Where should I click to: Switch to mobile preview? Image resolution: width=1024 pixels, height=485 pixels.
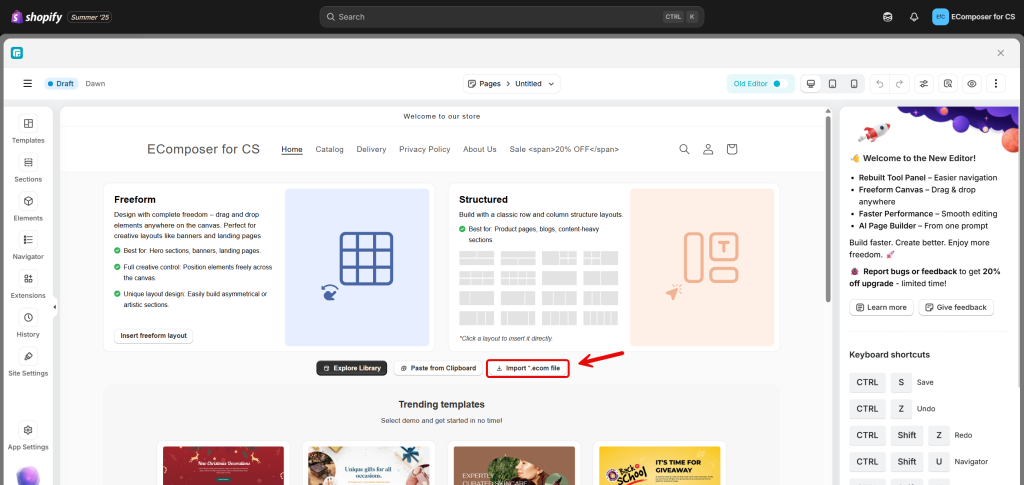(x=854, y=84)
